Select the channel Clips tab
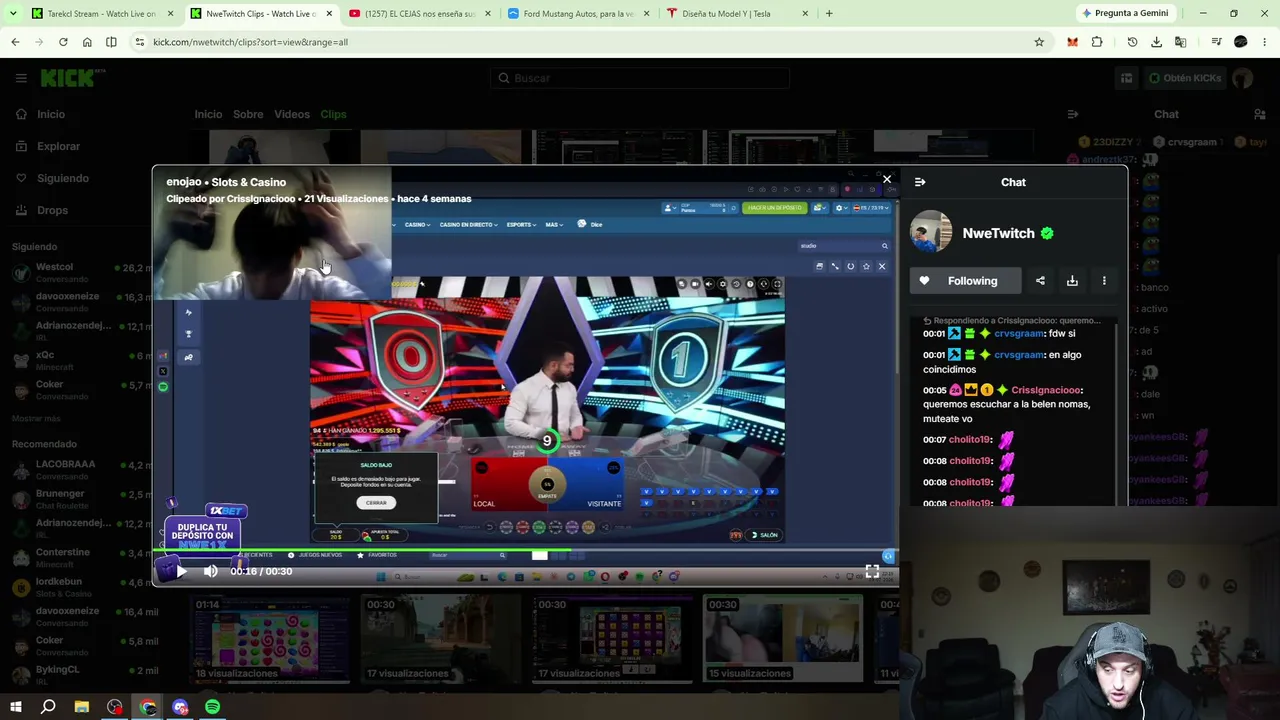 pyautogui.click(x=333, y=114)
